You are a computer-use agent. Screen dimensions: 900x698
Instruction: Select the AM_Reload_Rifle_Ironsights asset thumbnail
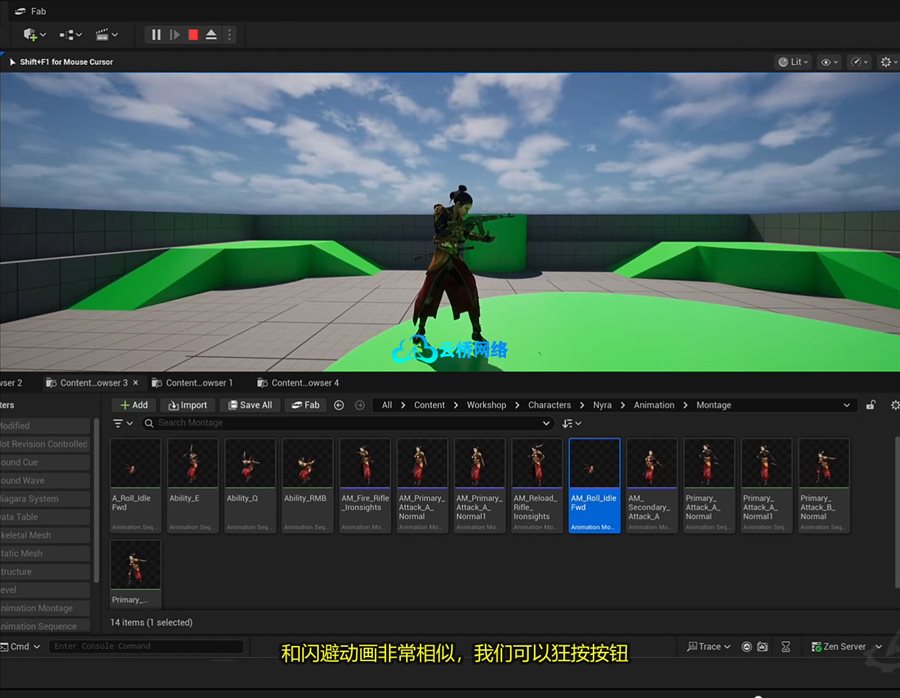tap(537, 485)
